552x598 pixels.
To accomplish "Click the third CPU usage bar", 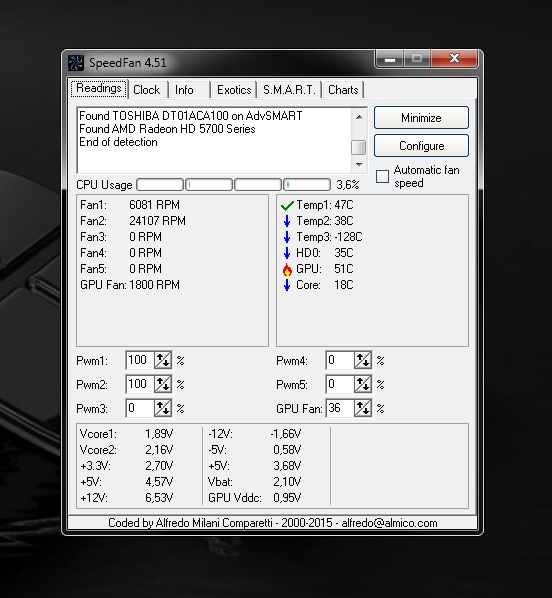I will [257, 185].
